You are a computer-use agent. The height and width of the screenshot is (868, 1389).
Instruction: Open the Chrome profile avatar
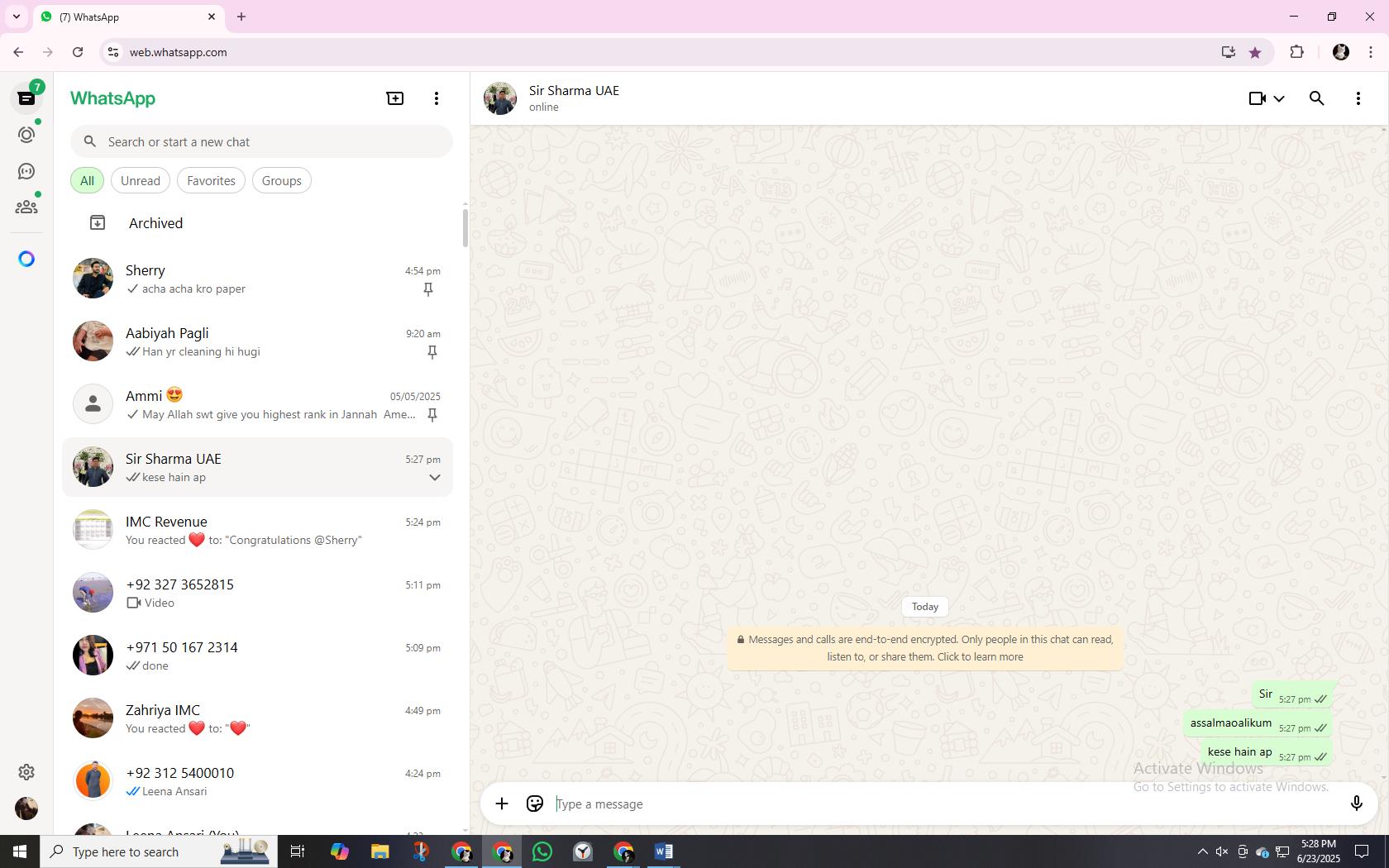[x=1341, y=52]
